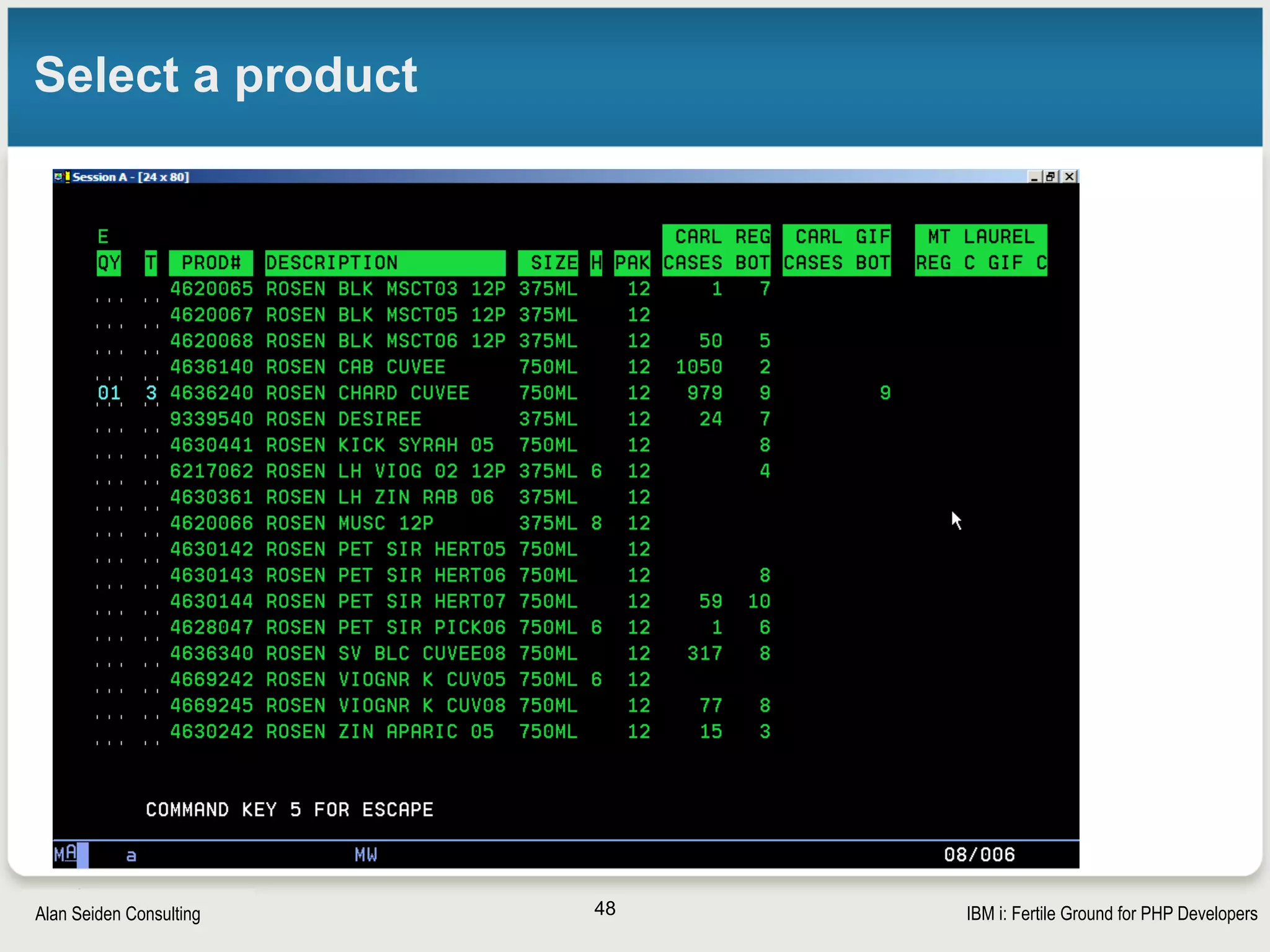
Task: Click the CARL GIF header
Action: 837,237
